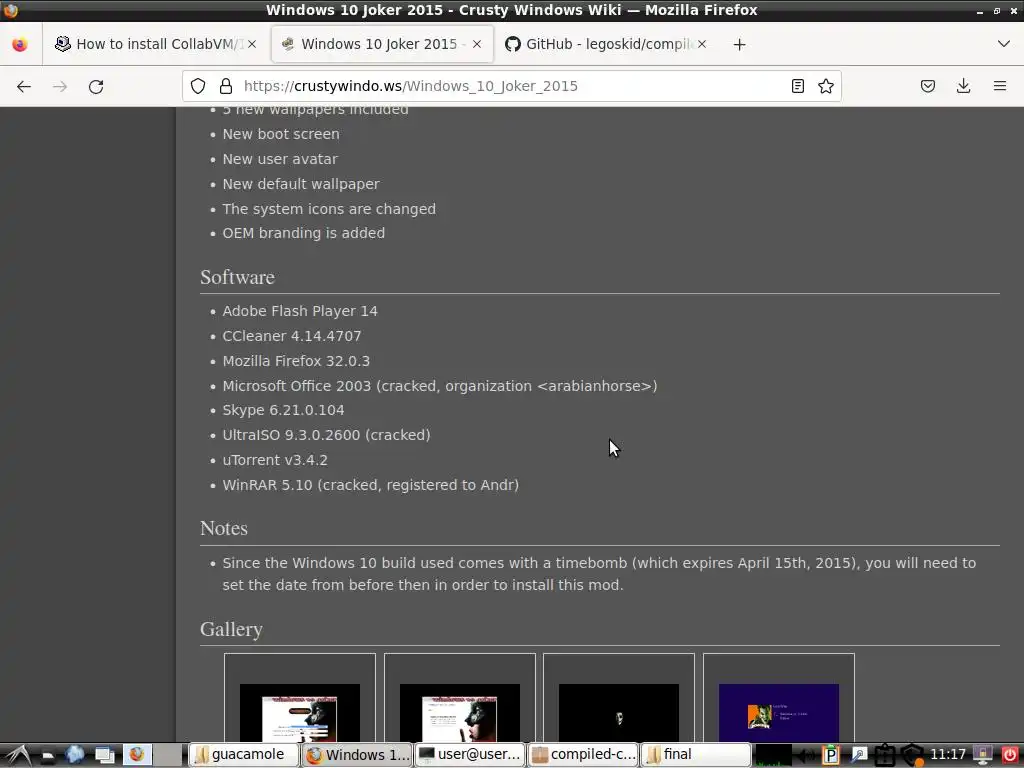Click 'New user avatar' list item
Image resolution: width=1024 pixels, height=768 pixels.
280,159
